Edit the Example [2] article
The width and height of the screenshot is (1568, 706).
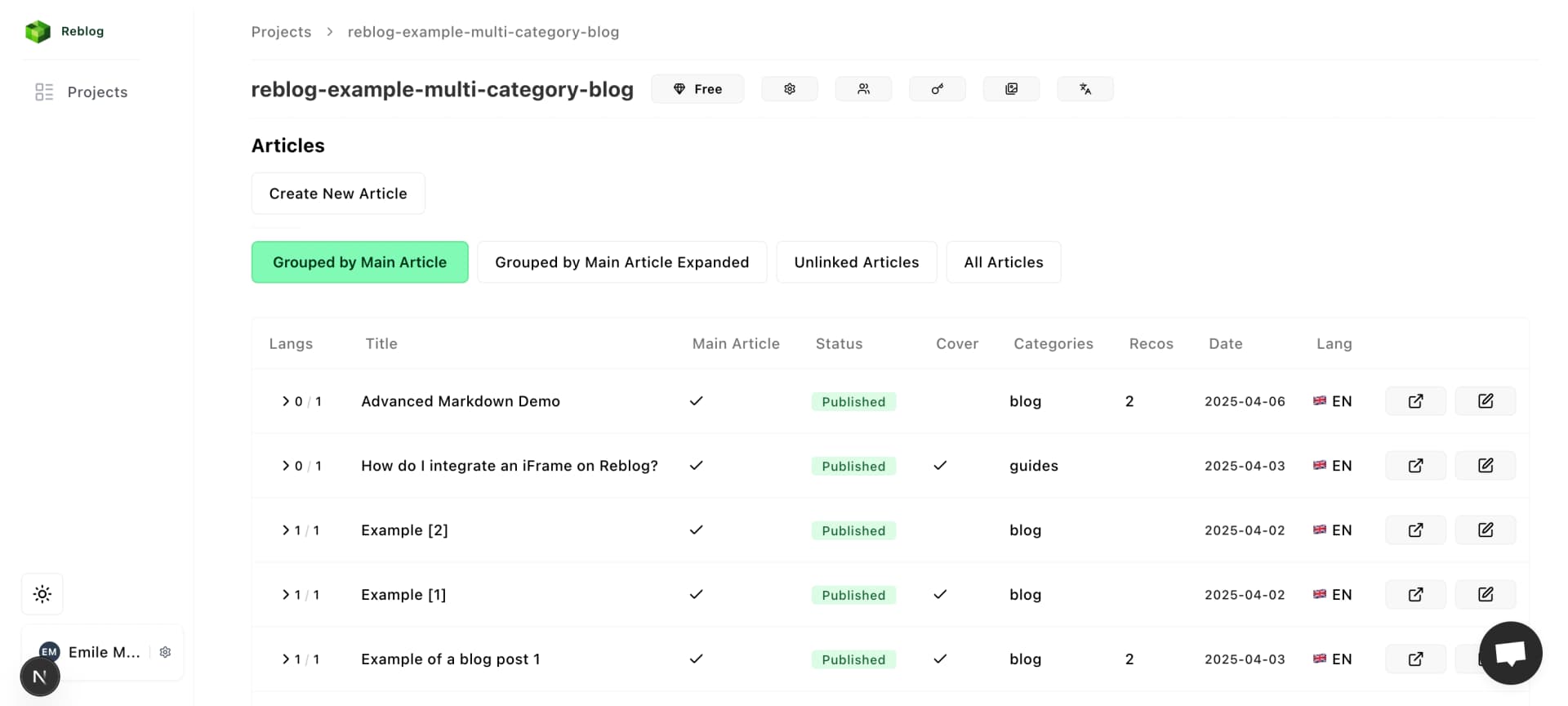coord(1485,530)
